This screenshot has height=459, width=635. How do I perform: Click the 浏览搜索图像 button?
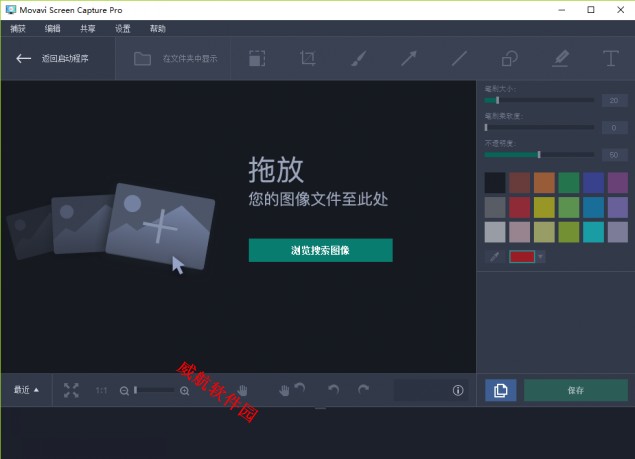[320, 250]
